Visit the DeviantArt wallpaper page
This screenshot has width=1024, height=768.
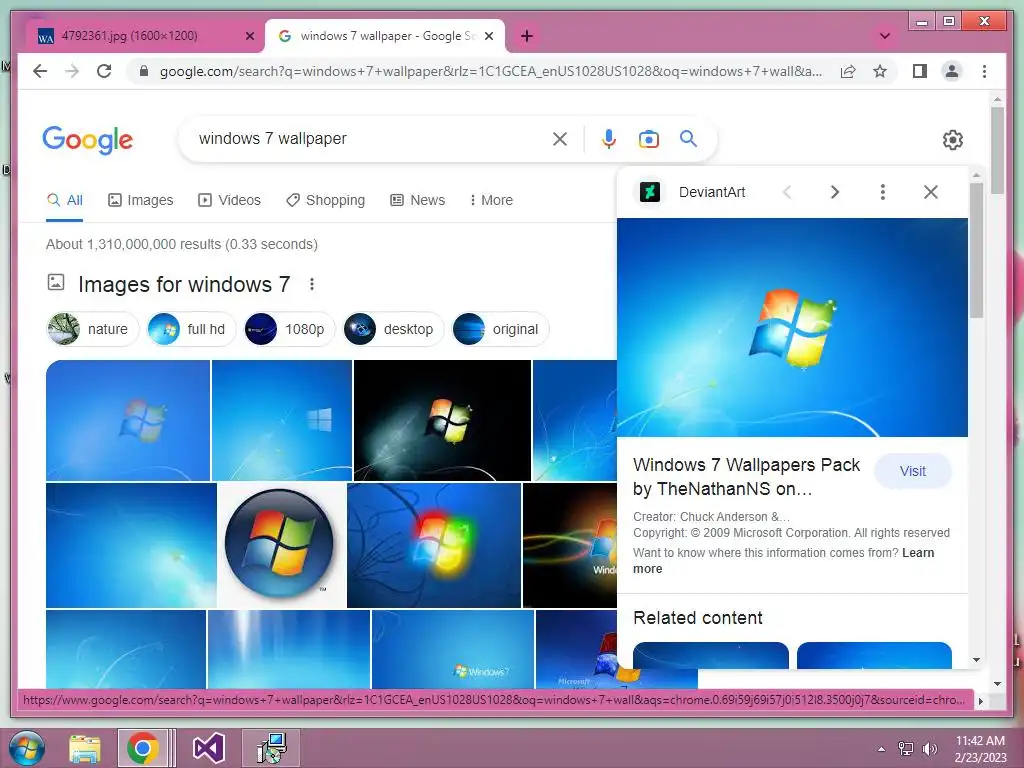(x=912, y=471)
